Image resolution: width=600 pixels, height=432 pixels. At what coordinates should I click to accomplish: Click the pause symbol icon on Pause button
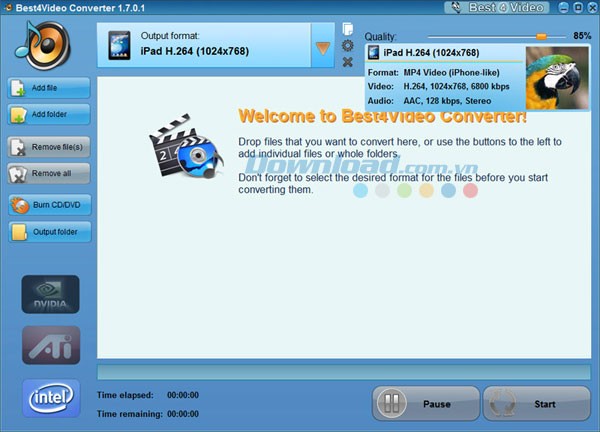pyautogui.click(x=391, y=403)
